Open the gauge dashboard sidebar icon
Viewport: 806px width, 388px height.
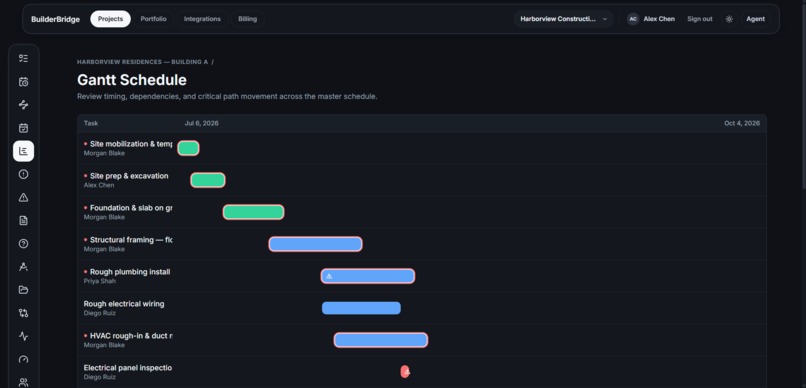(23, 359)
